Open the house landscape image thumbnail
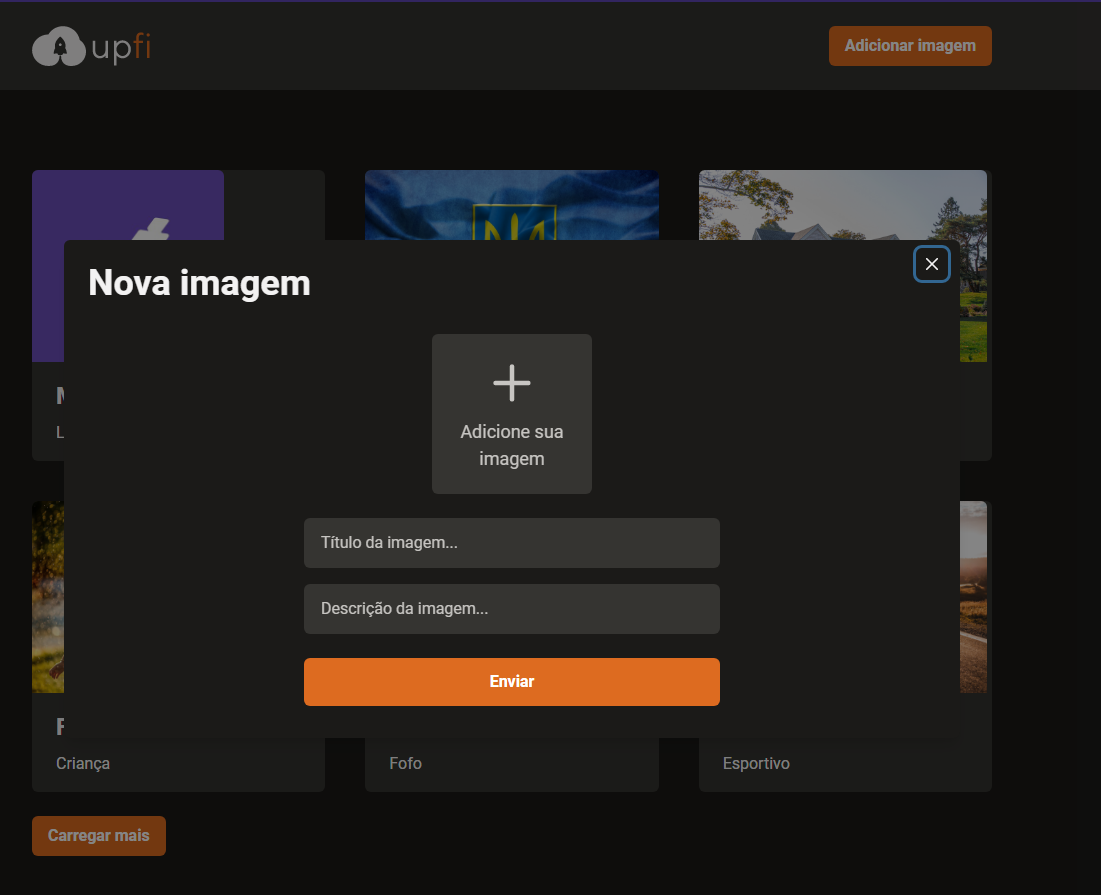The image size is (1101, 895). 843,205
